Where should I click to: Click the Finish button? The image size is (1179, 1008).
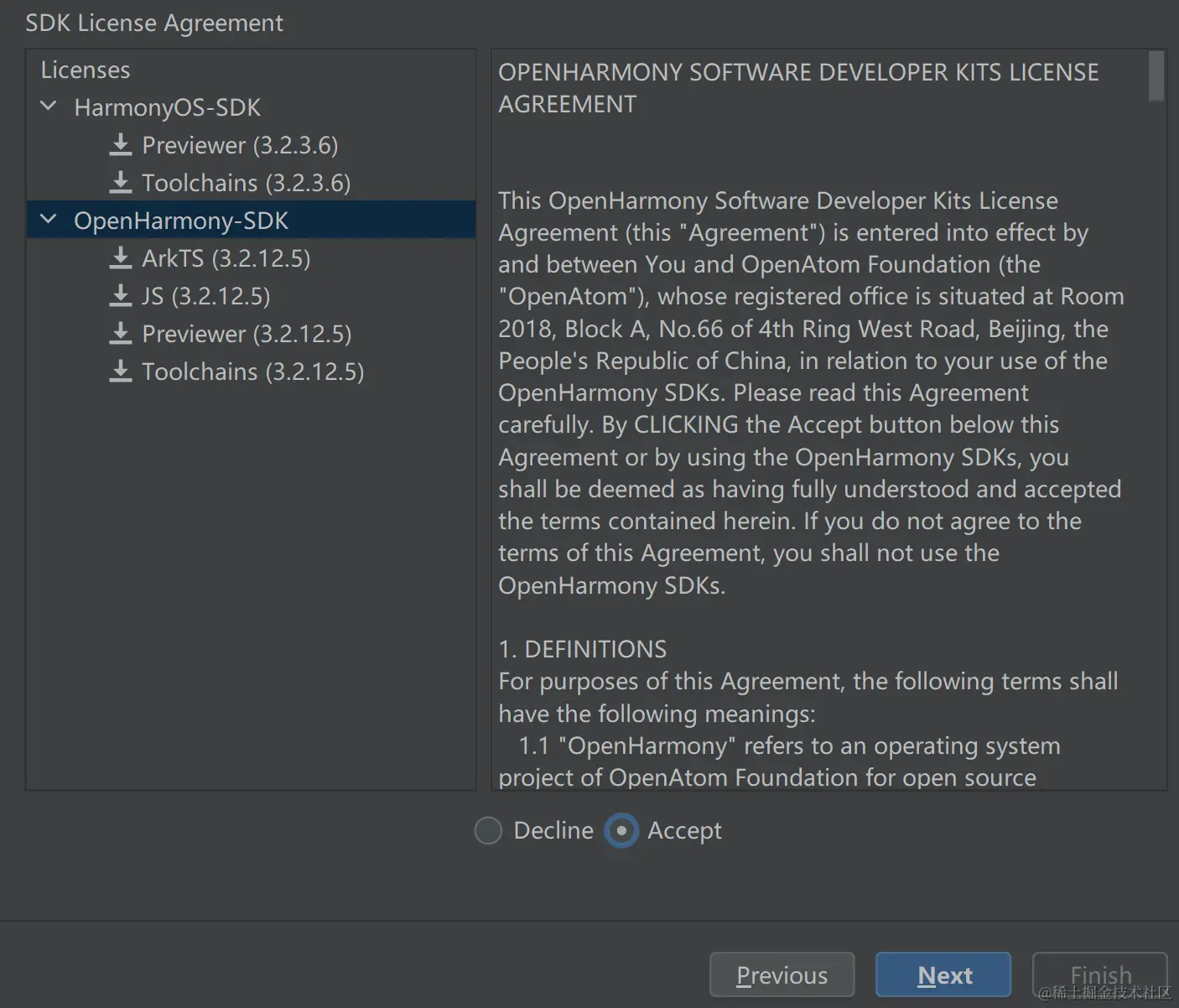click(x=1099, y=975)
